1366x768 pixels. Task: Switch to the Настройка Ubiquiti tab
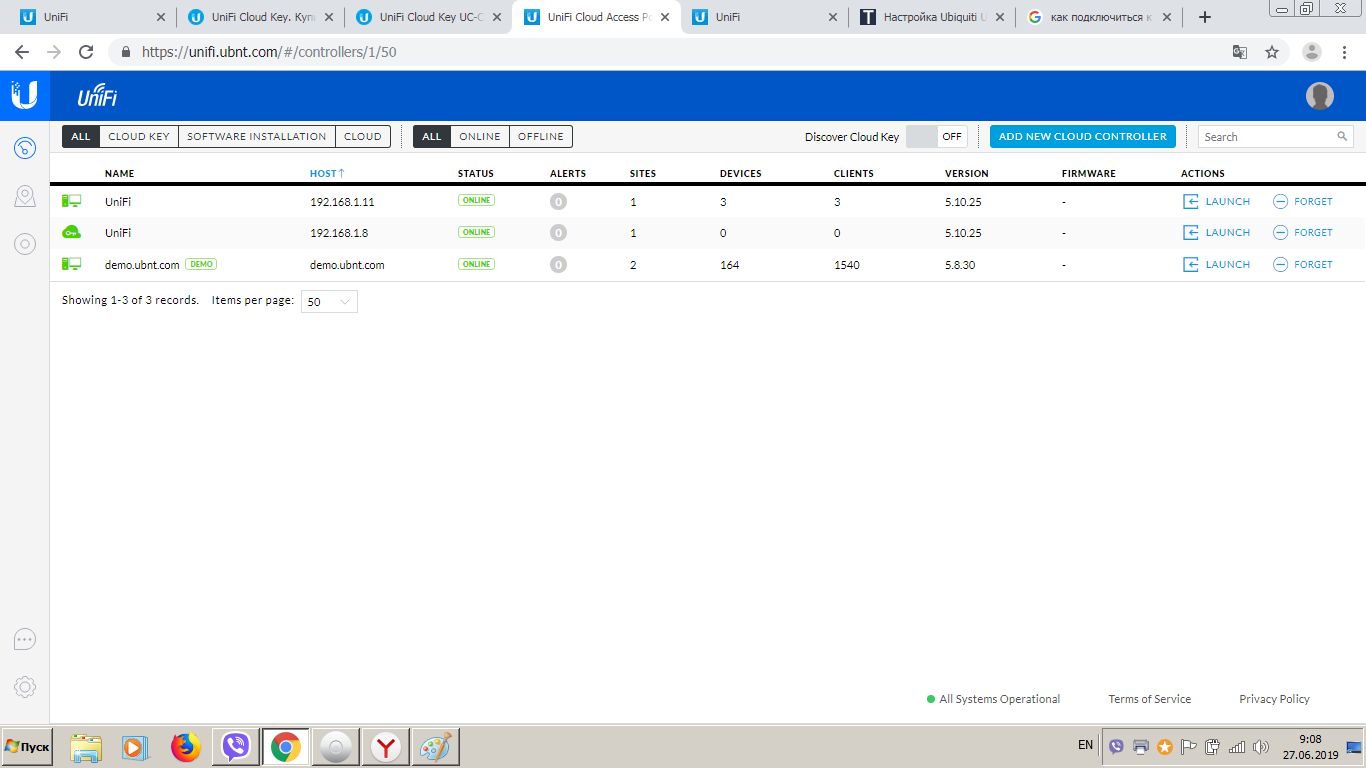click(x=933, y=17)
